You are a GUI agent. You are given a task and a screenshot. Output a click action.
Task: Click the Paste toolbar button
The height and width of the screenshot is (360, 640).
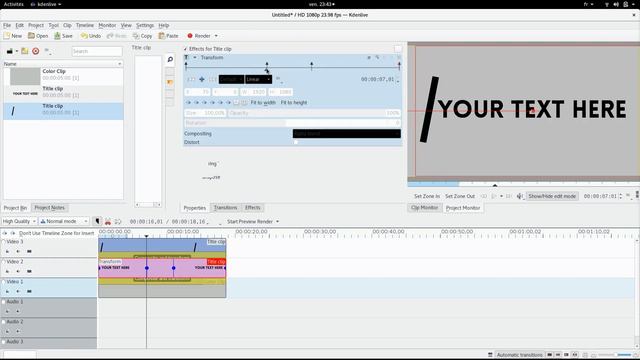coord(168,36)
